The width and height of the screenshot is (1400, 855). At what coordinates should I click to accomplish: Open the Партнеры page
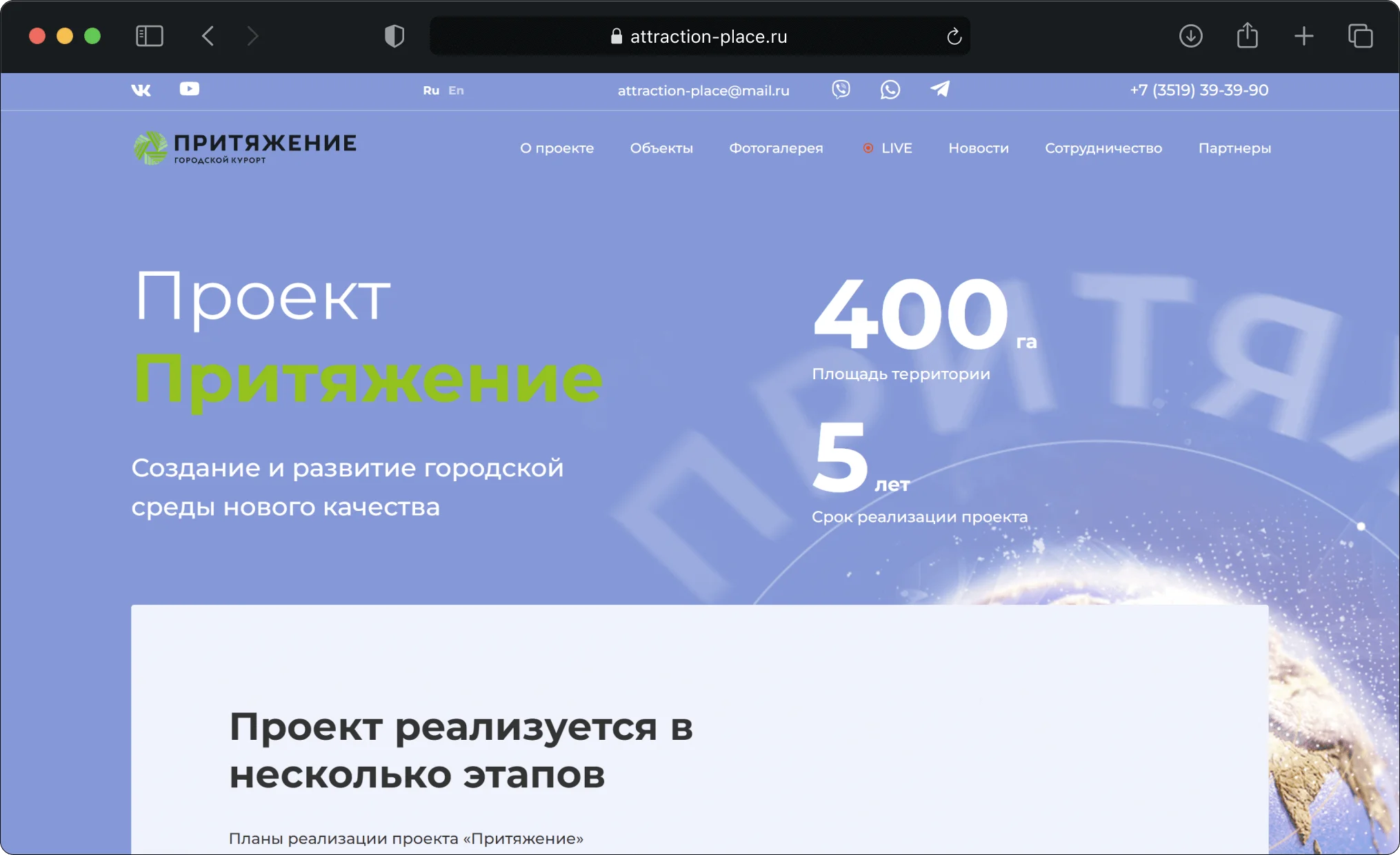click(1234, 148)
